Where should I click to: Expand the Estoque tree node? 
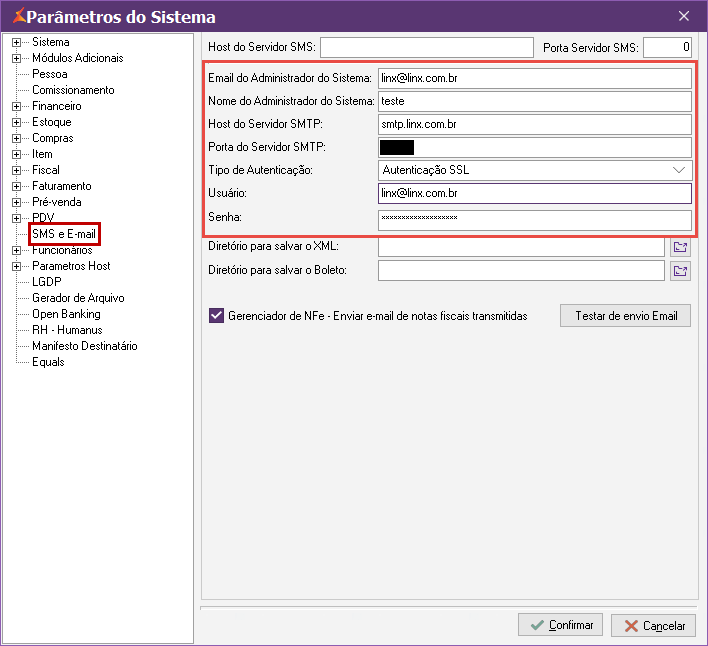(x=16, y=122)
